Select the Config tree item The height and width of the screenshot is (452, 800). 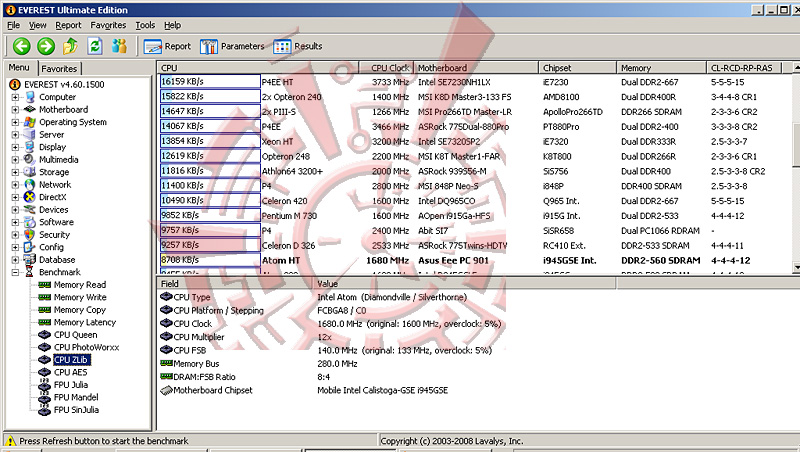point(52,247)
